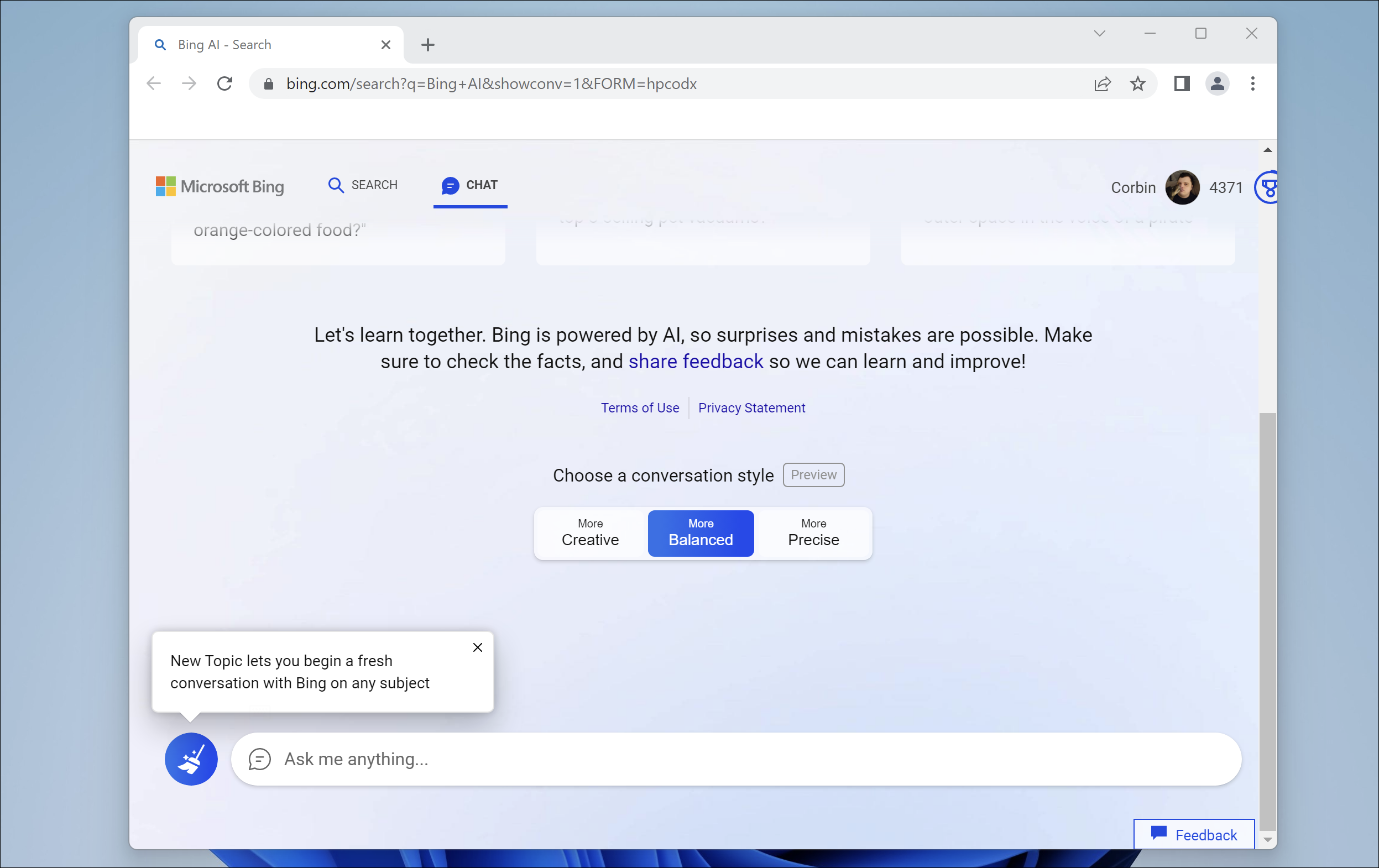Click the Privacy Statement link
Viewport: 1379px width, 868px height.
point(751,407)
